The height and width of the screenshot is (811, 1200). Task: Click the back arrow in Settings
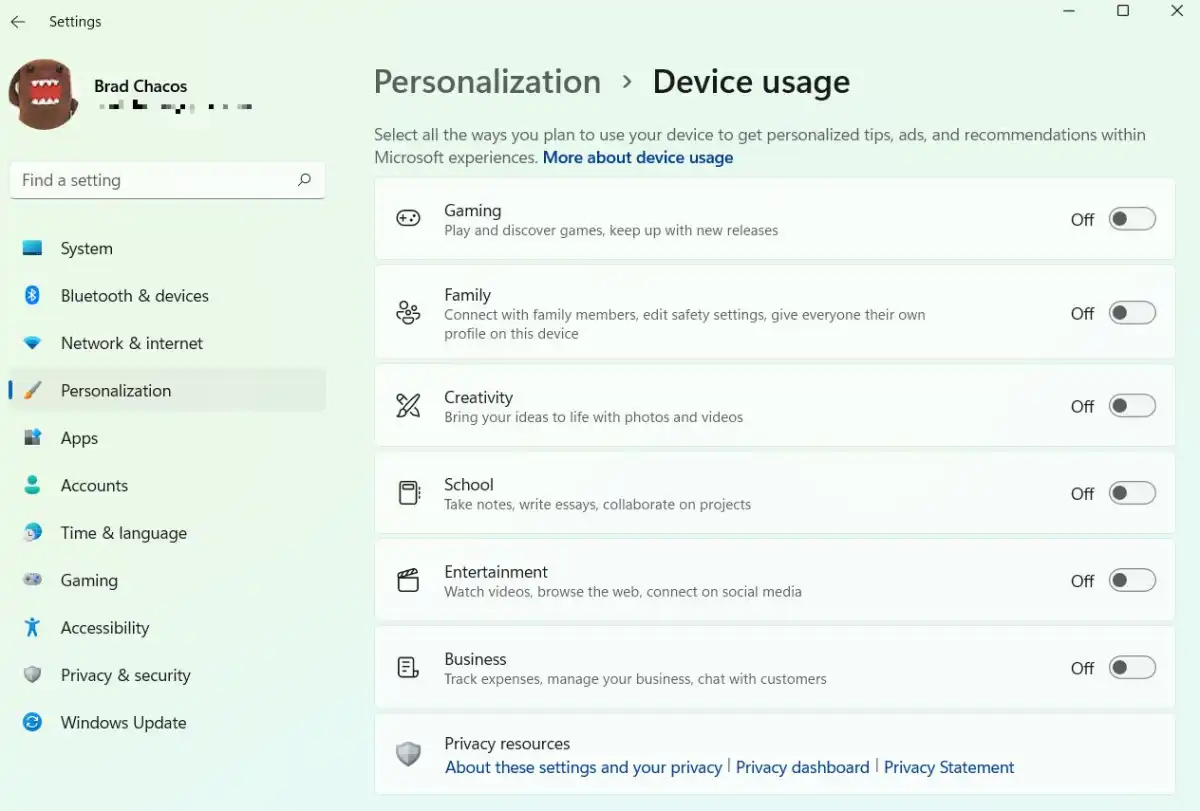[x=18, y=22]
